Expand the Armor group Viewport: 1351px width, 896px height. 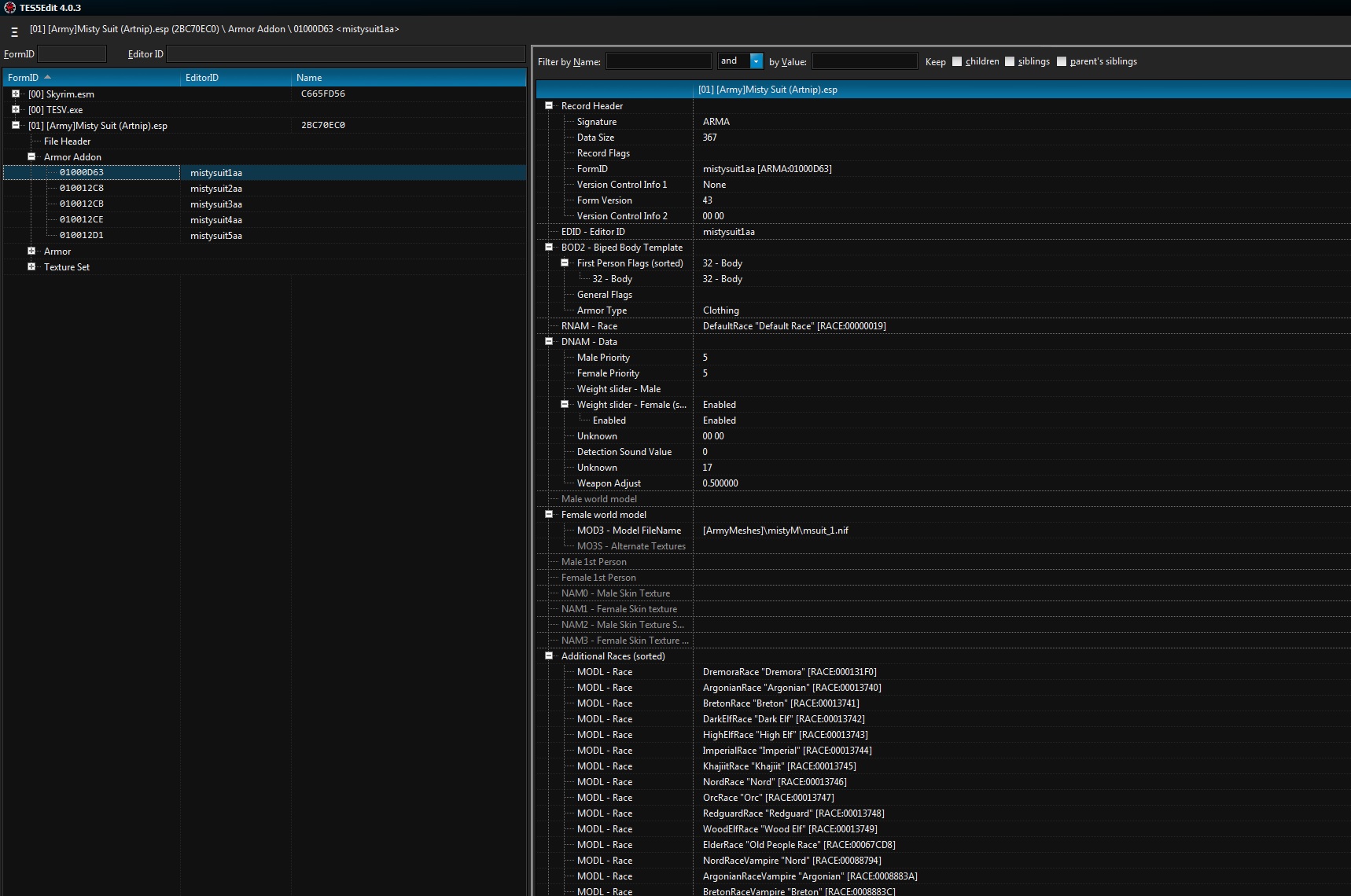pyautogui.click(x=31, y=251)
